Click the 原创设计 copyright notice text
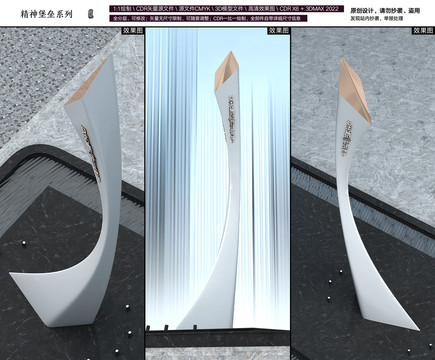This screenshot has width=435, height=360. pyautogui.click(x=385, y=11)
